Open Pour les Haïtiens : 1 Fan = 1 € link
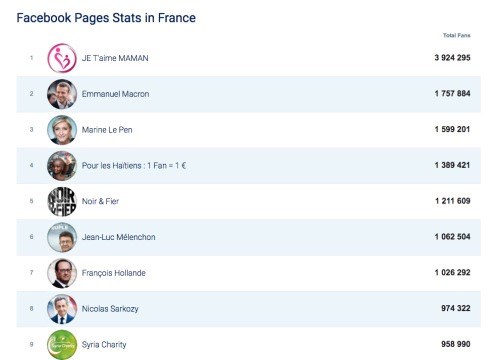Image resolution: width=500 pixels, height=360 pixels. (134, 166)
